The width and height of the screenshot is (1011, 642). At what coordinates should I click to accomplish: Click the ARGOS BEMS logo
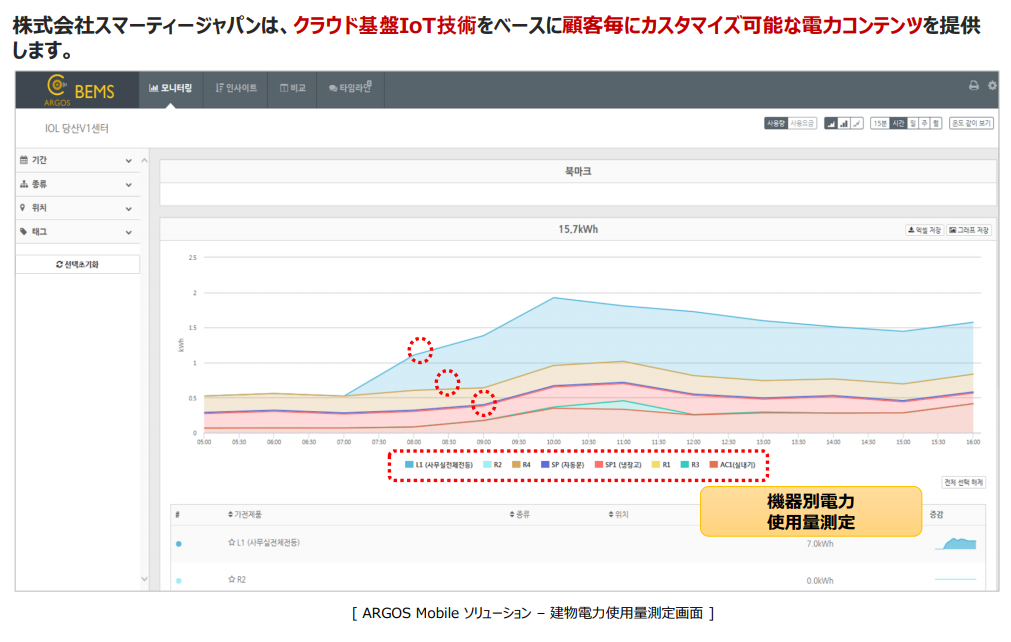80,90
